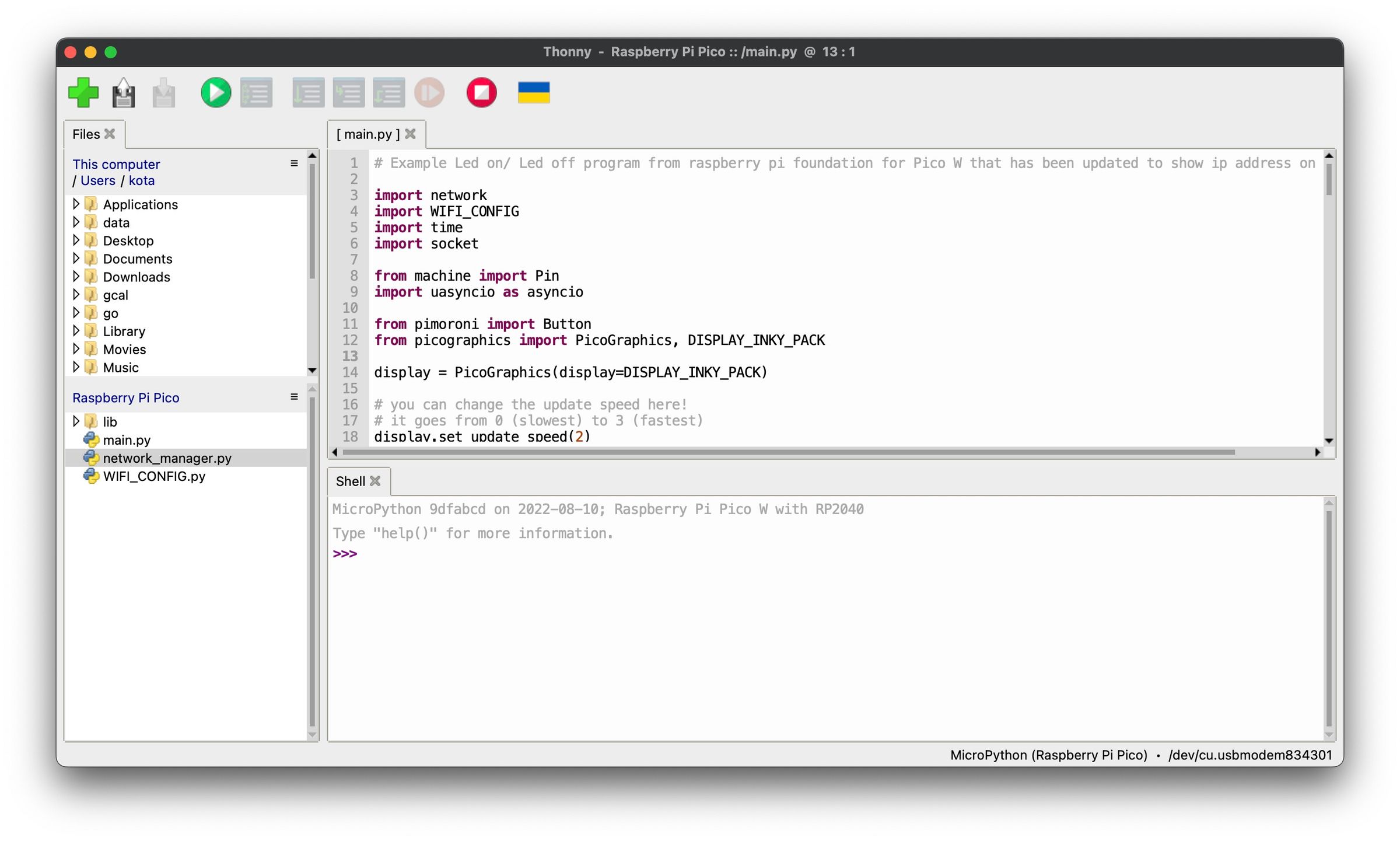Select the main.py editor tab
Screen dimensions: 1400x841
tap(368, 134)
